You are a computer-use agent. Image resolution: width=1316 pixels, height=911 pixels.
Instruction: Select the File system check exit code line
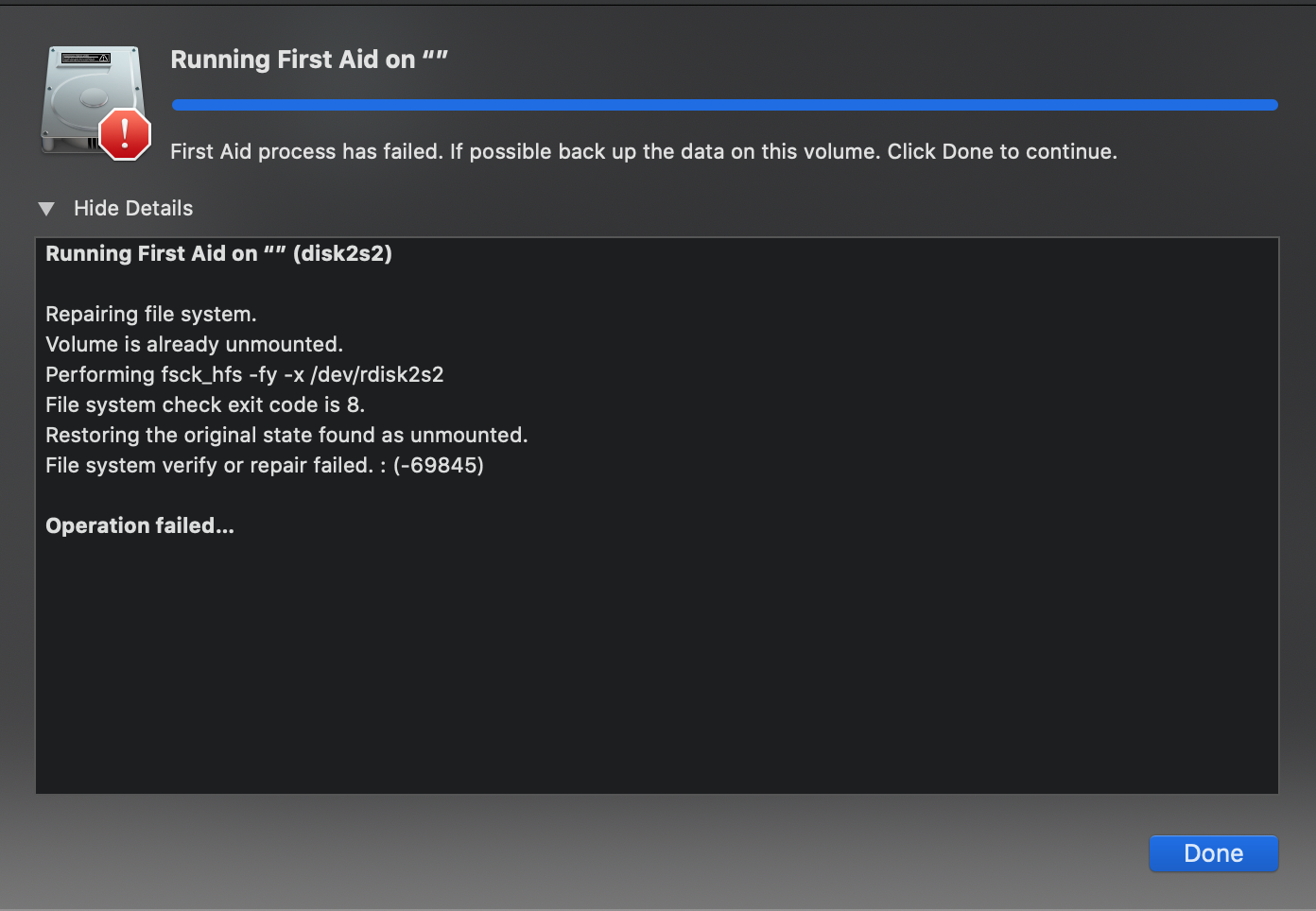tap(204, 404)
